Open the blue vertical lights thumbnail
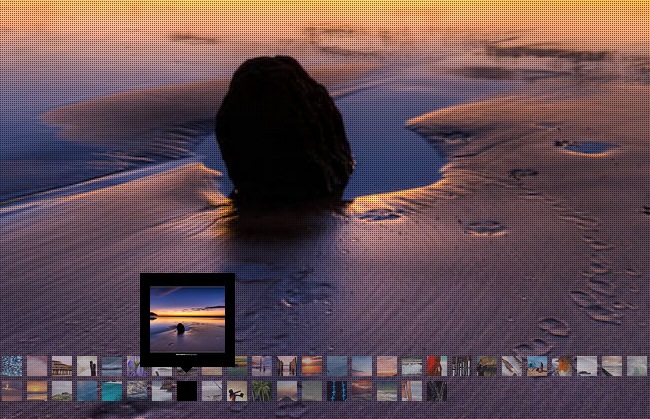 pos(336,391)
